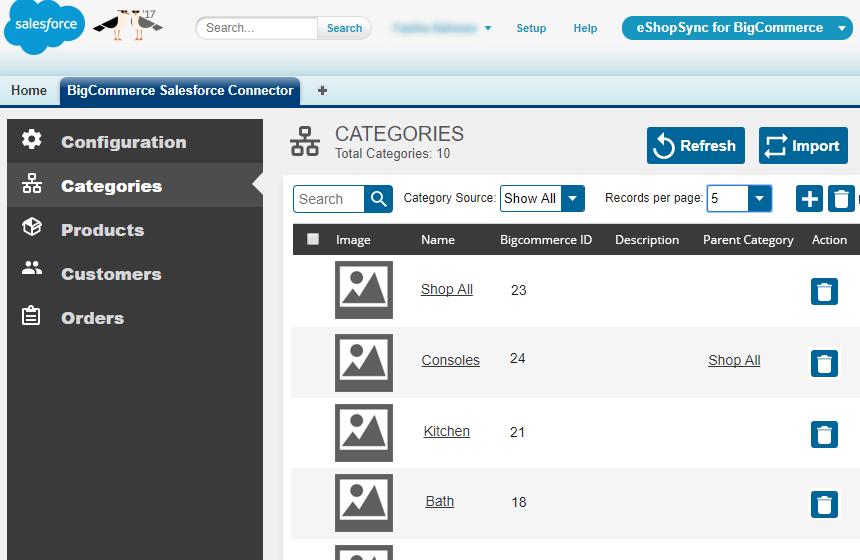Screen dimensions: 860x560
Task: Toggle the select-all checkbox in table header
Action: coord(313,239)
